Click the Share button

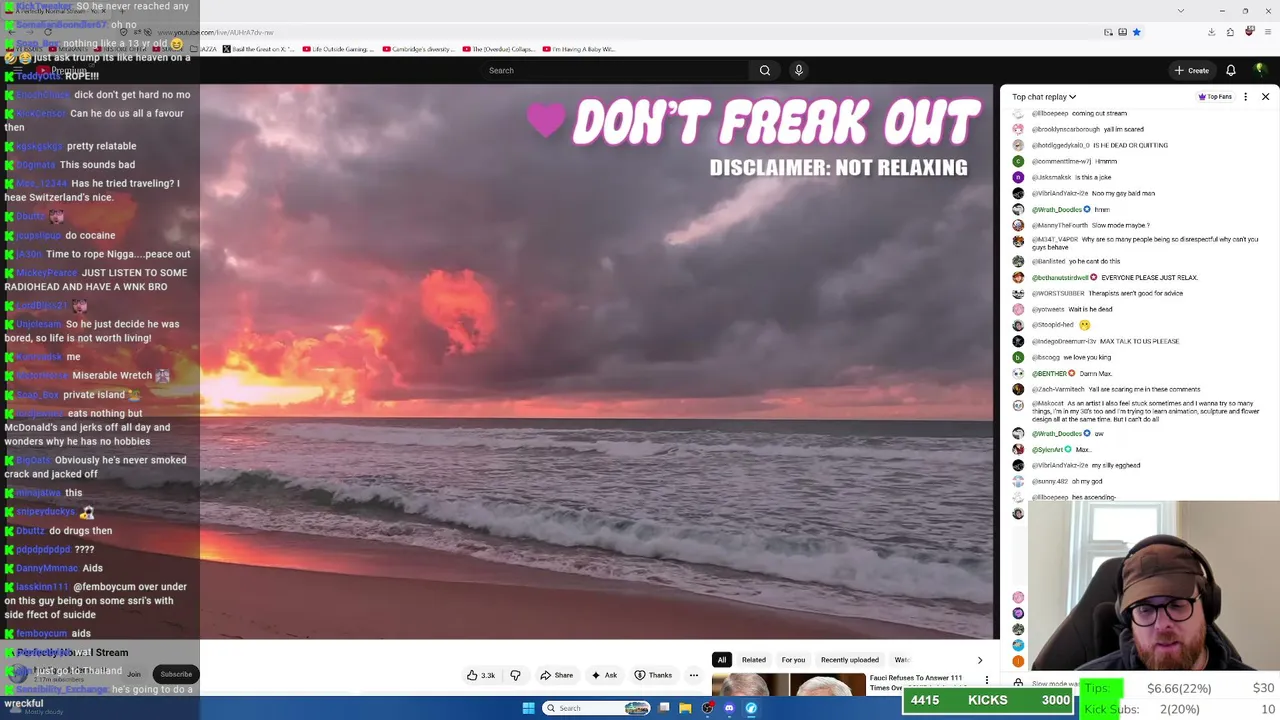point(557,675)
